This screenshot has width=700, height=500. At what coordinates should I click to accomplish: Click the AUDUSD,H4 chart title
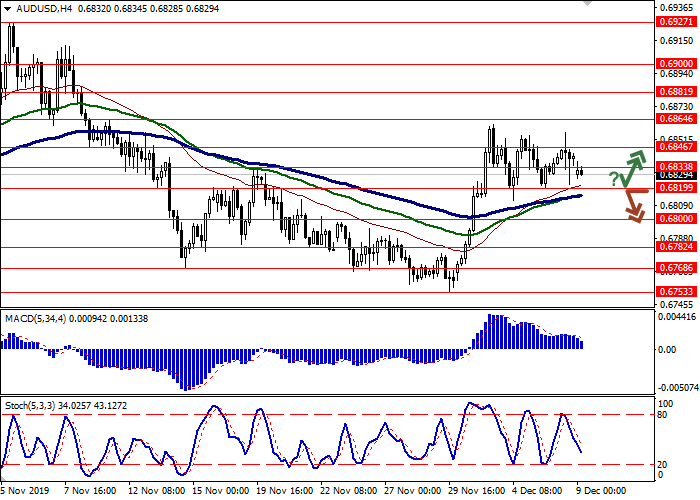(29, 8)
